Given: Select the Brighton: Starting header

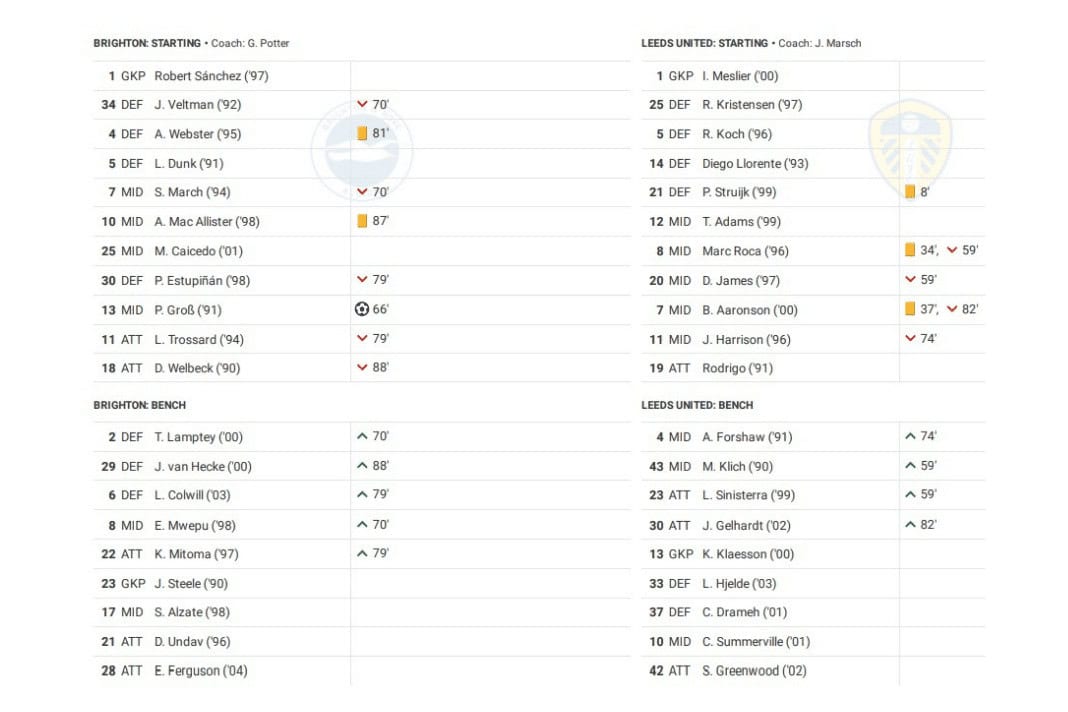Looking at the screenshot, I should point(147,44).
